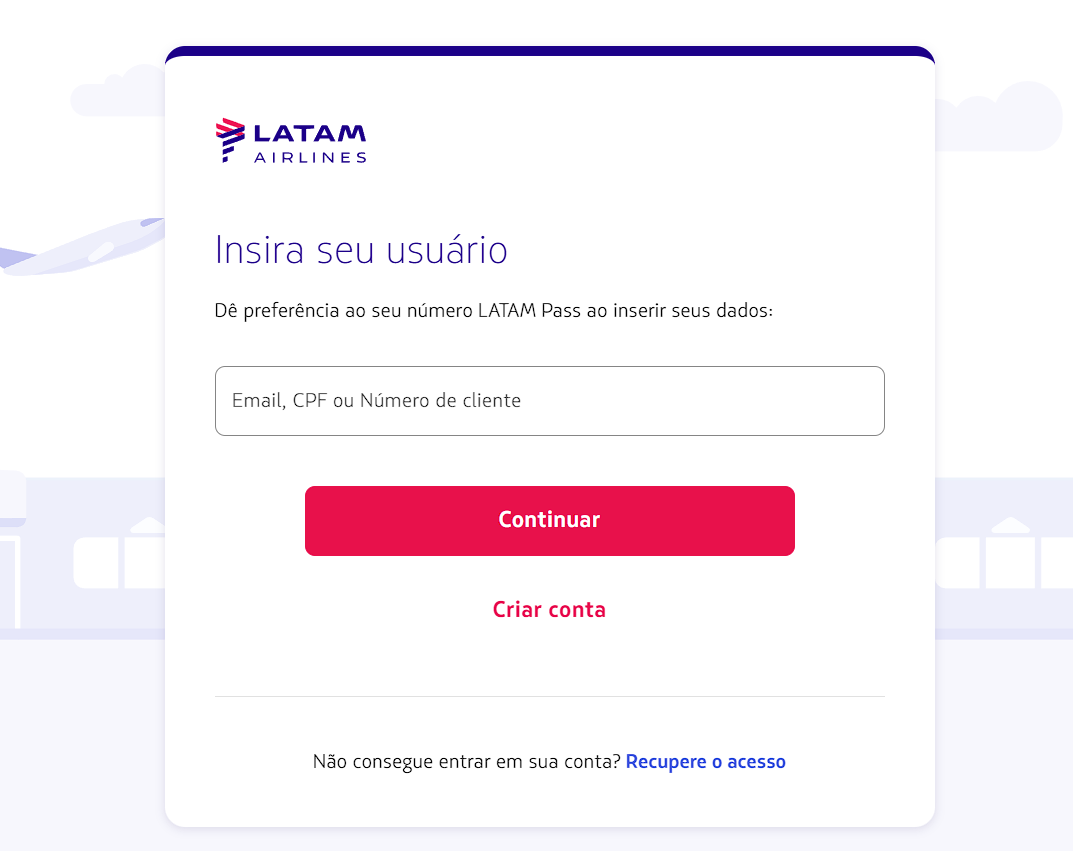Open the Criar conta link
This screenshot has height=851, width=1073.
[549, 610]
